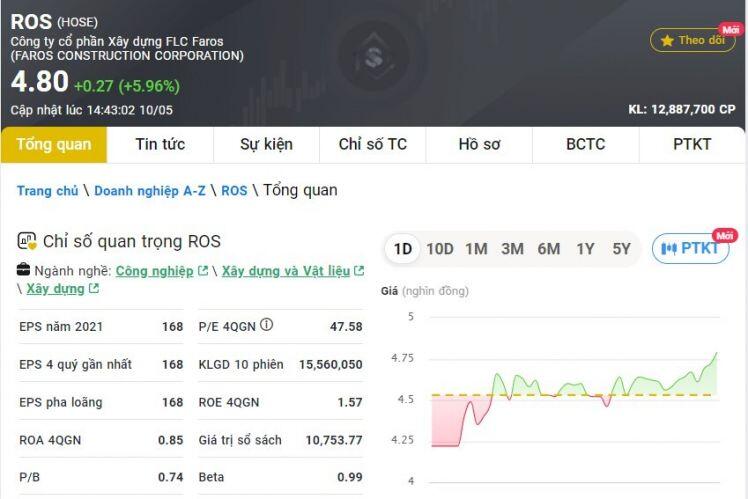This screenshot has width=748, height=499.
Task: Select the 1Y chart range
Action: [x=585, y=249]
